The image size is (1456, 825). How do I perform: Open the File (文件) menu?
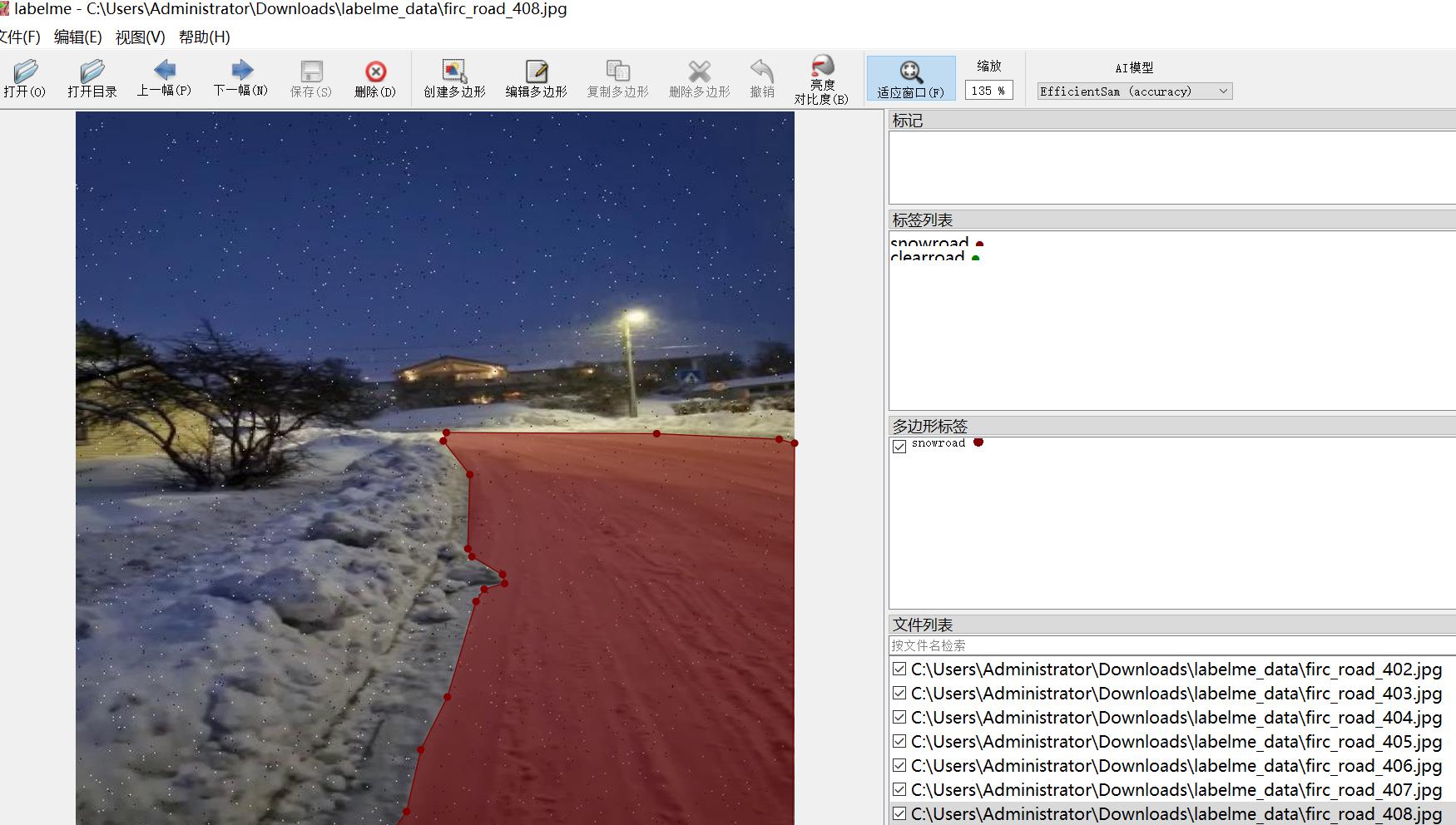coord(20,37)
